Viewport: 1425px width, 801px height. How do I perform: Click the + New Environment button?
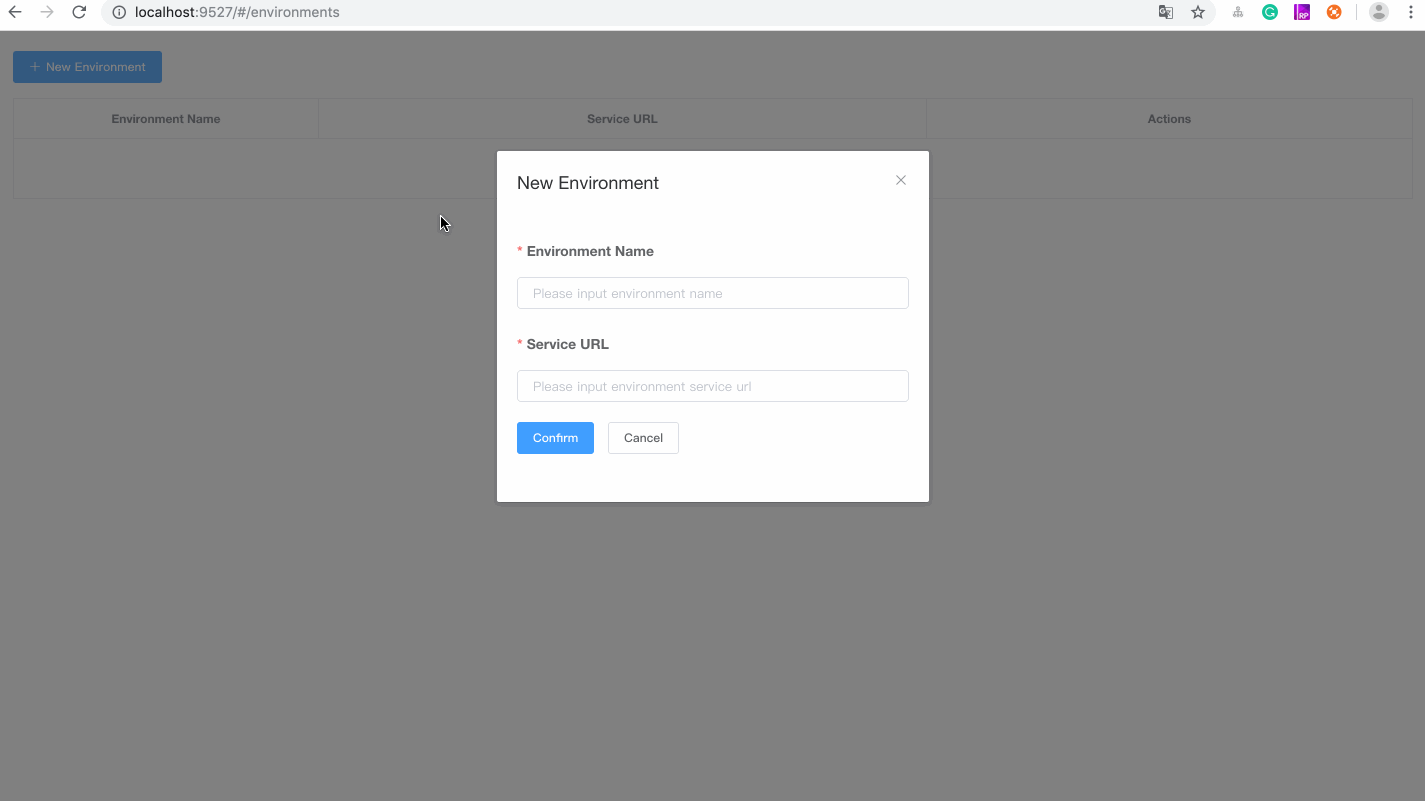[87, 66]
